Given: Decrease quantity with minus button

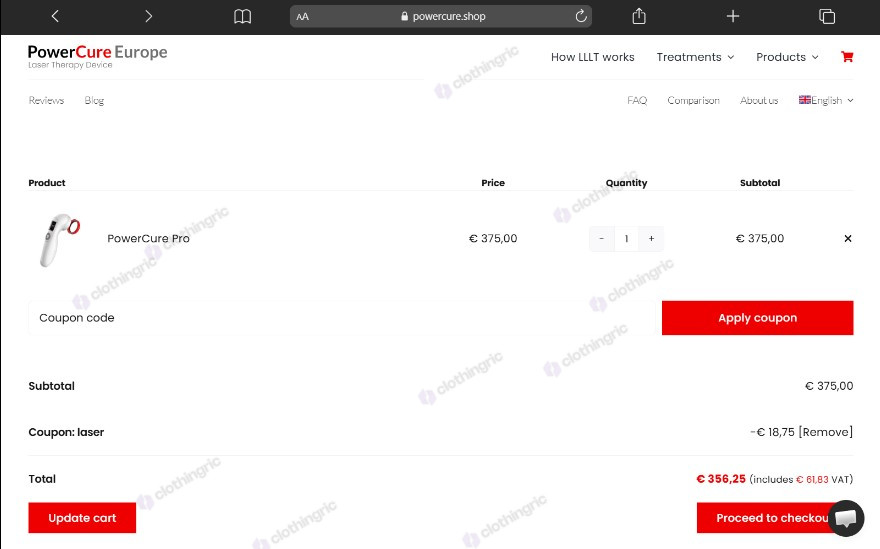Looking at the screenshot, I should click(602, 239).
